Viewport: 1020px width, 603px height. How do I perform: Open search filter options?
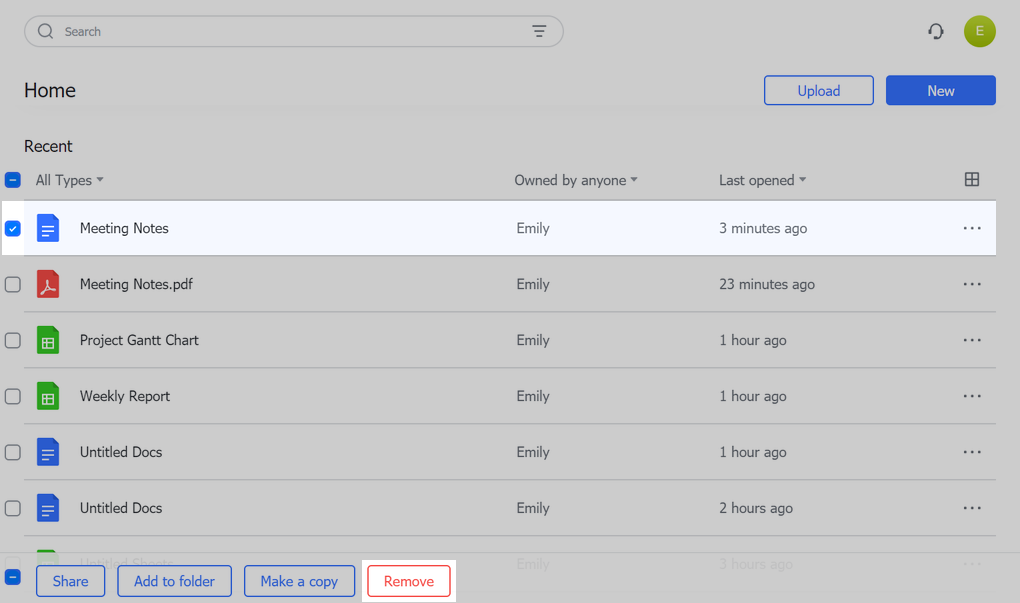click(540, 31)
